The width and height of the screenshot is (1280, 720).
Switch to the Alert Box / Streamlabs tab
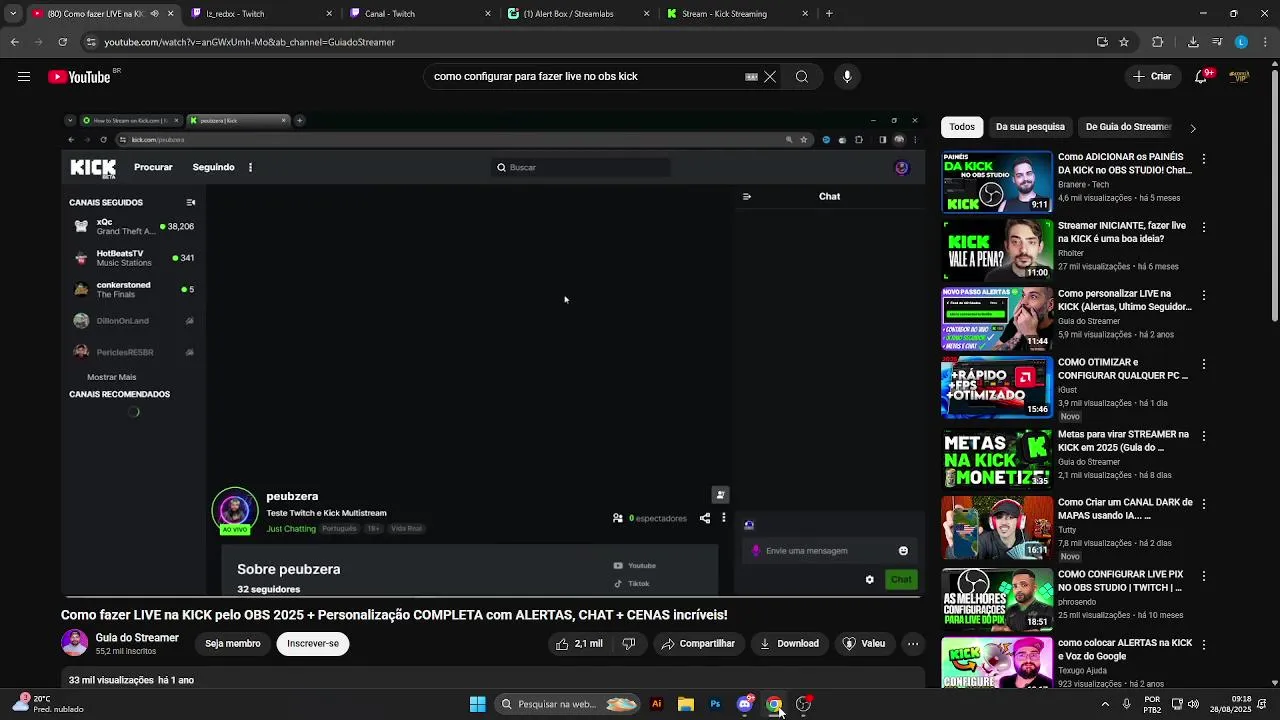coord(578,14)
